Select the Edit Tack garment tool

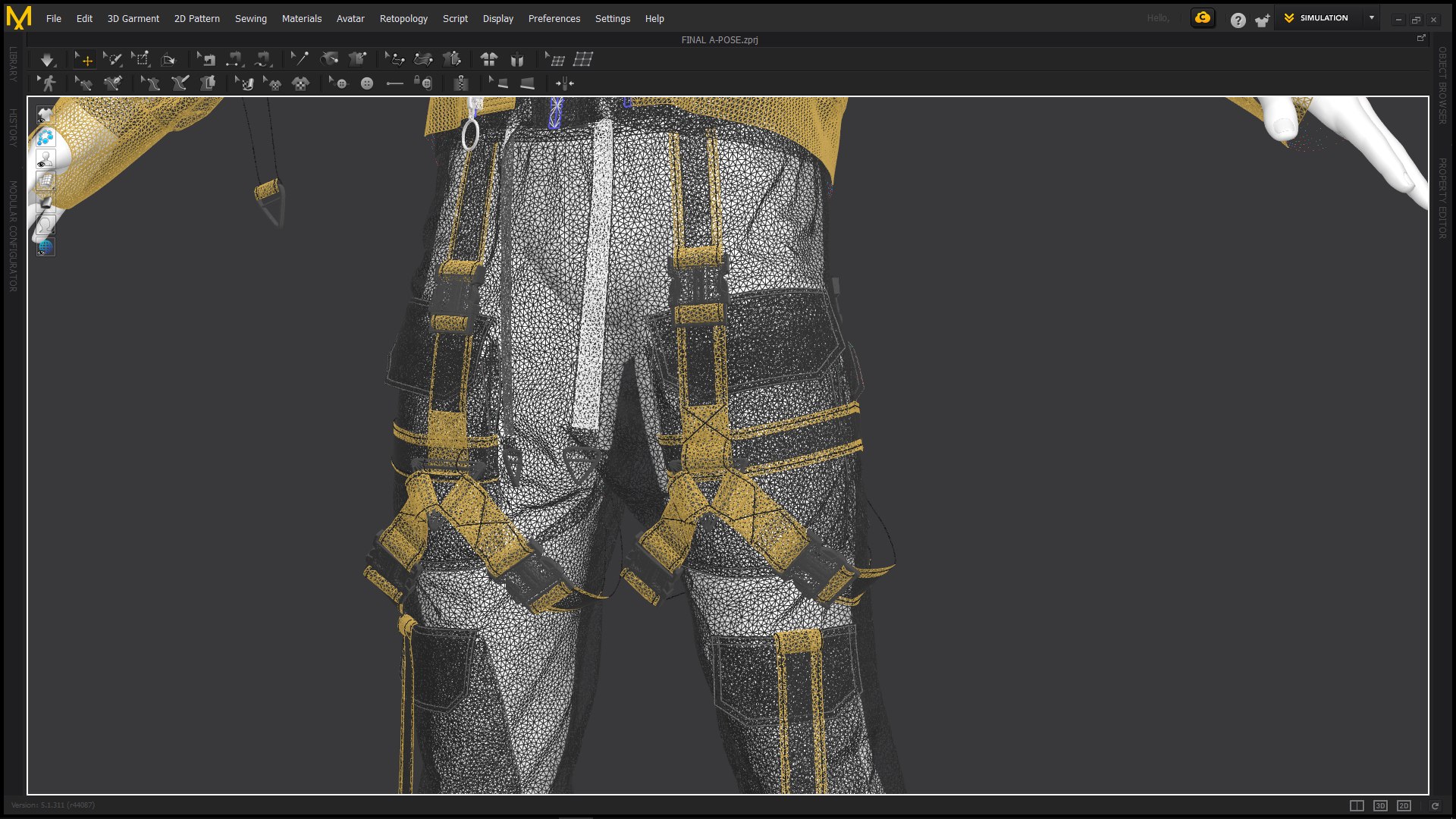pyautogui.click(x=357, y=59)
